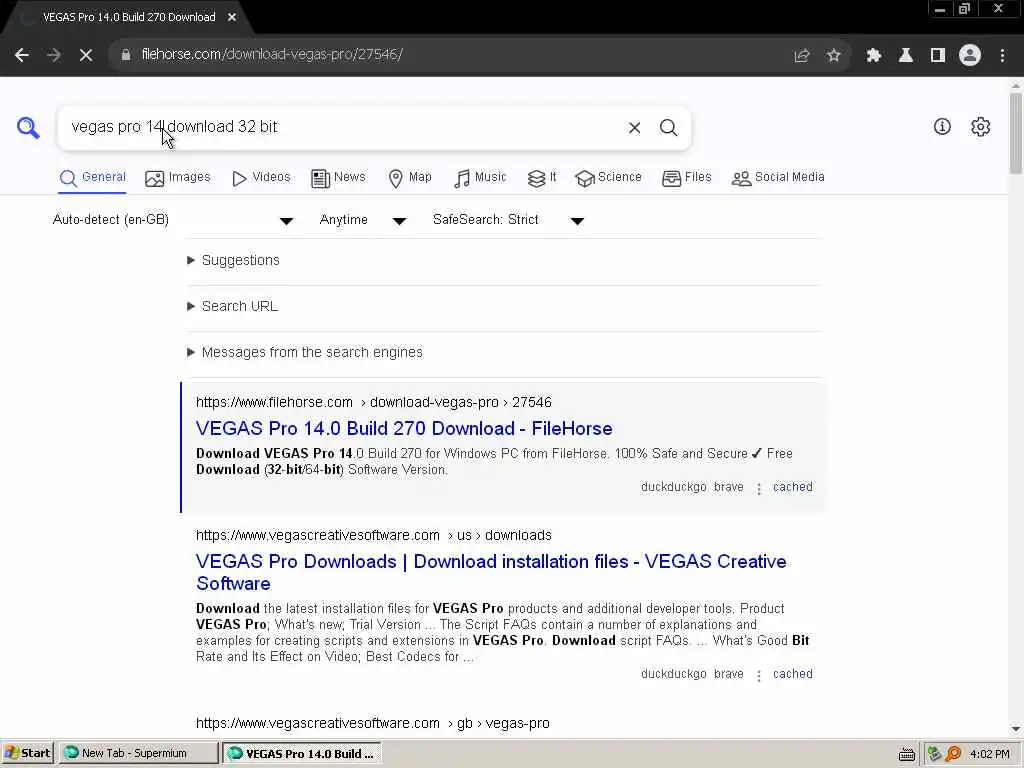Viewport: 1024px width, 768px height.
Task: Open search preferences gear icon
Action: (x=980, y=127)
